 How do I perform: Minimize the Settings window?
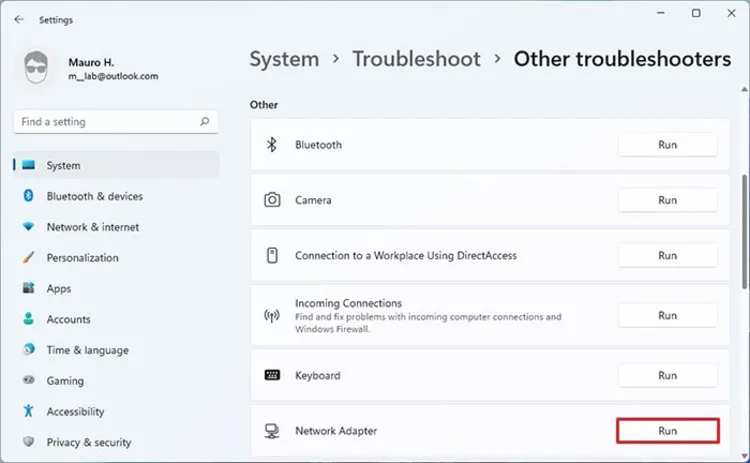click(661, 13)
